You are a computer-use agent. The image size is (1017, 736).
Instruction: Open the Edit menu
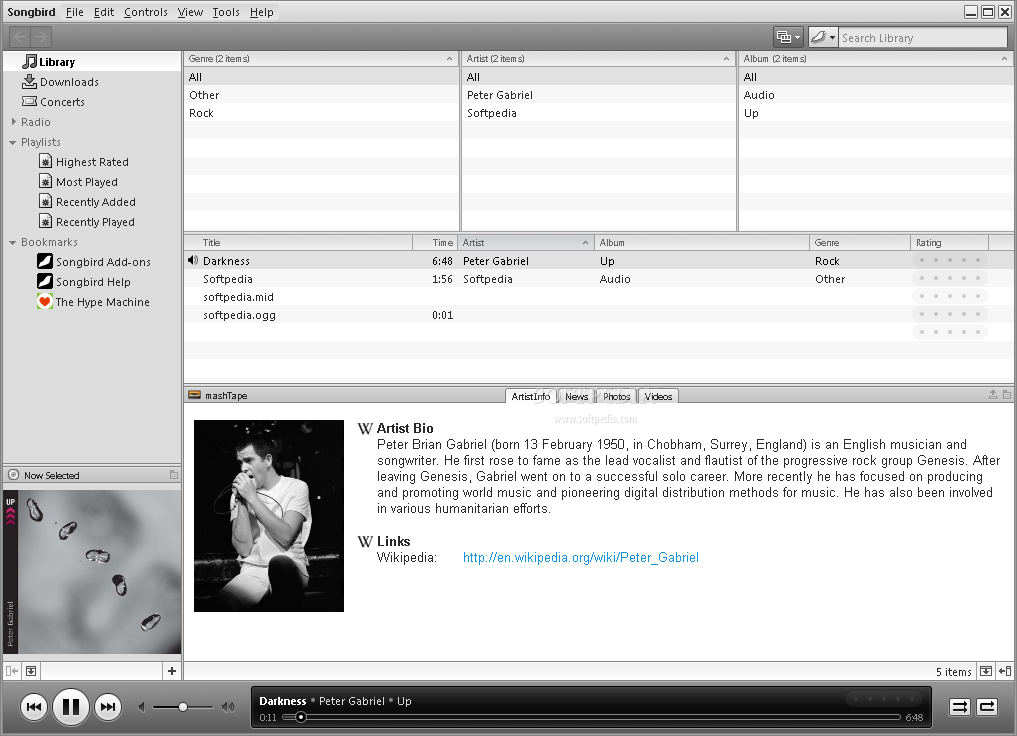pyautogui.click(x=104, y=12)
